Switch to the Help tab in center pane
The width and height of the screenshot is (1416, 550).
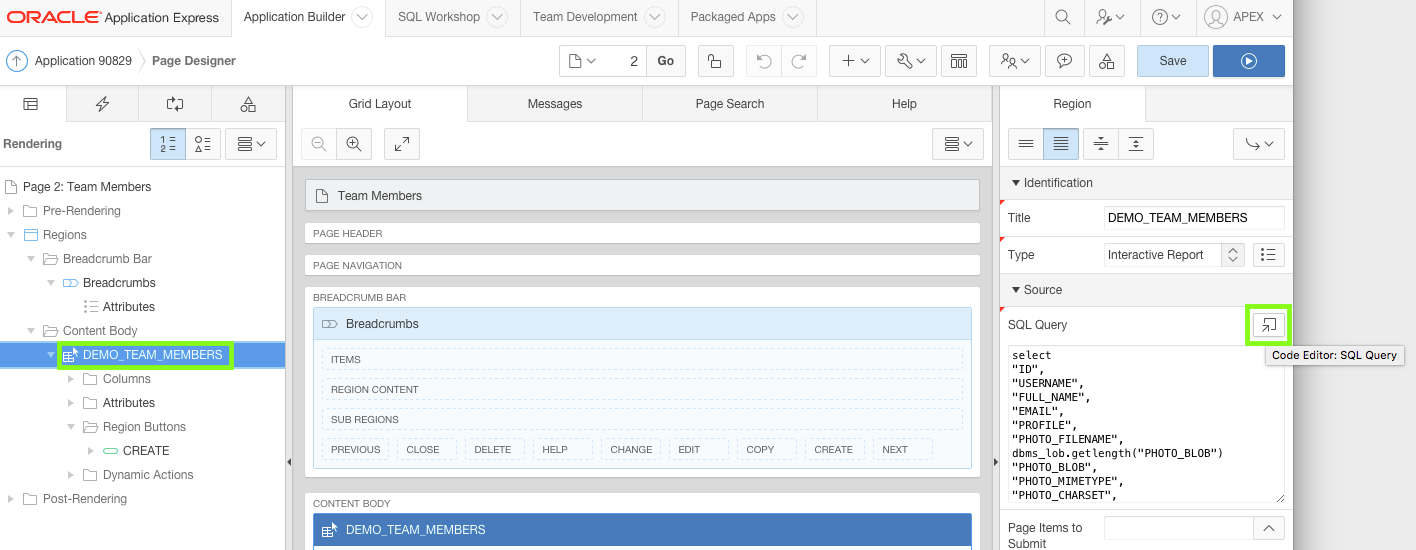click(x=904, y=104)
